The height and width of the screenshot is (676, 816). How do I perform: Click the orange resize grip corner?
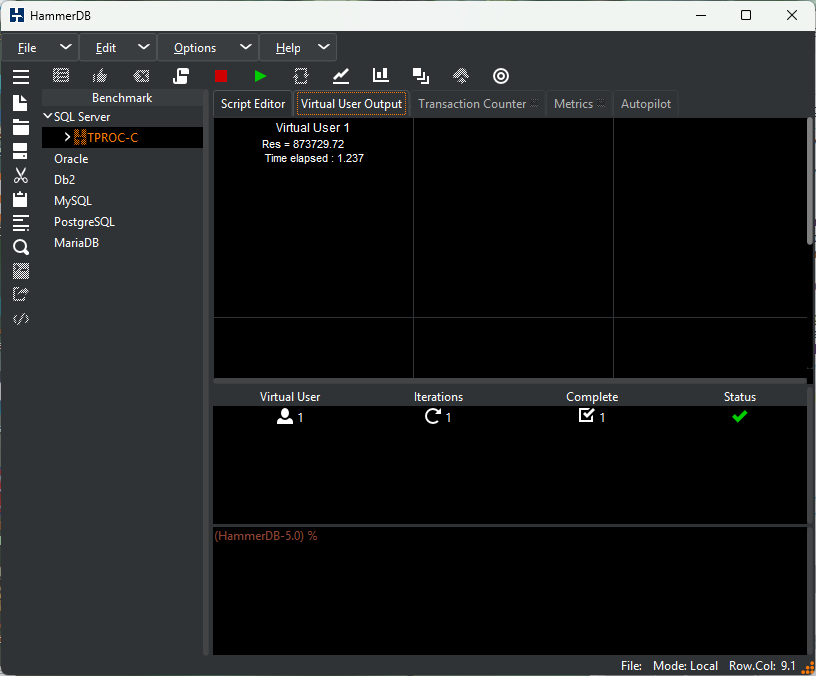[808, 667]
